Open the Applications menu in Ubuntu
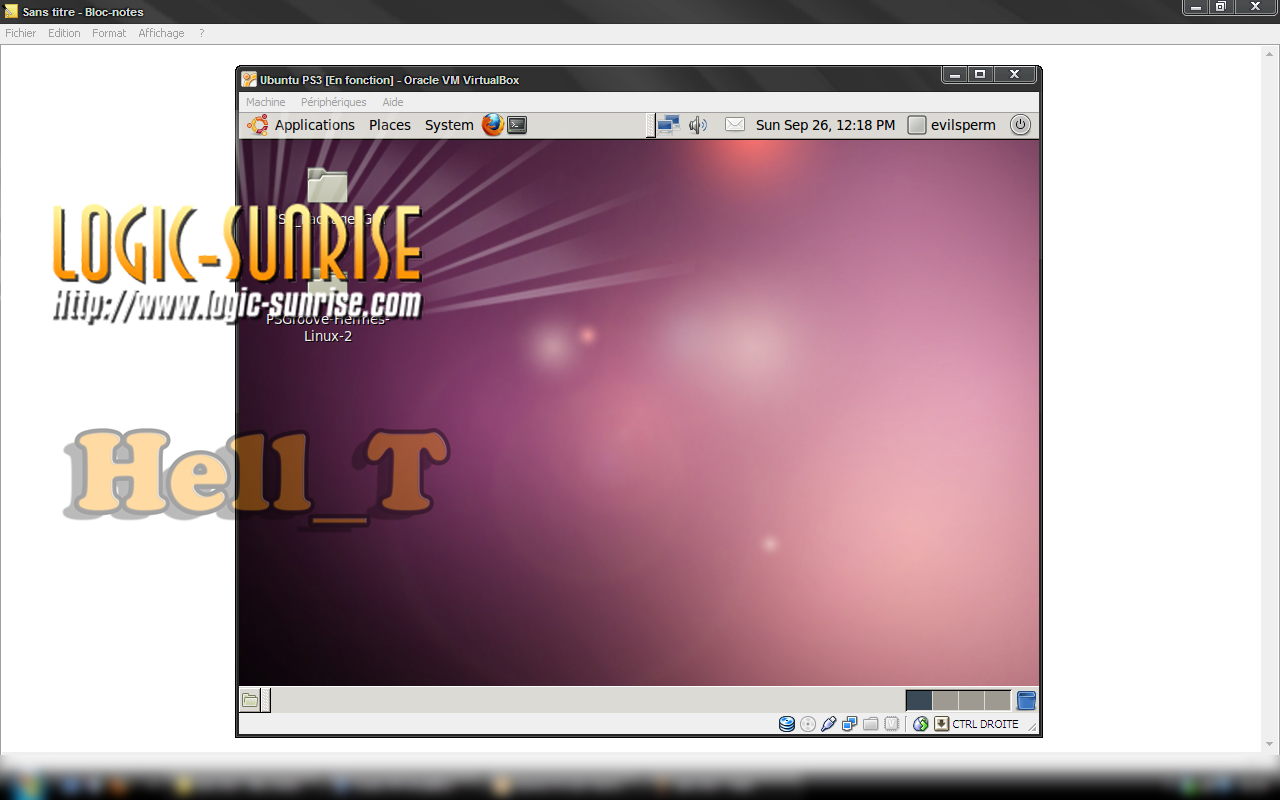This screenshot has height=800, width=1280. pos(315,125)
